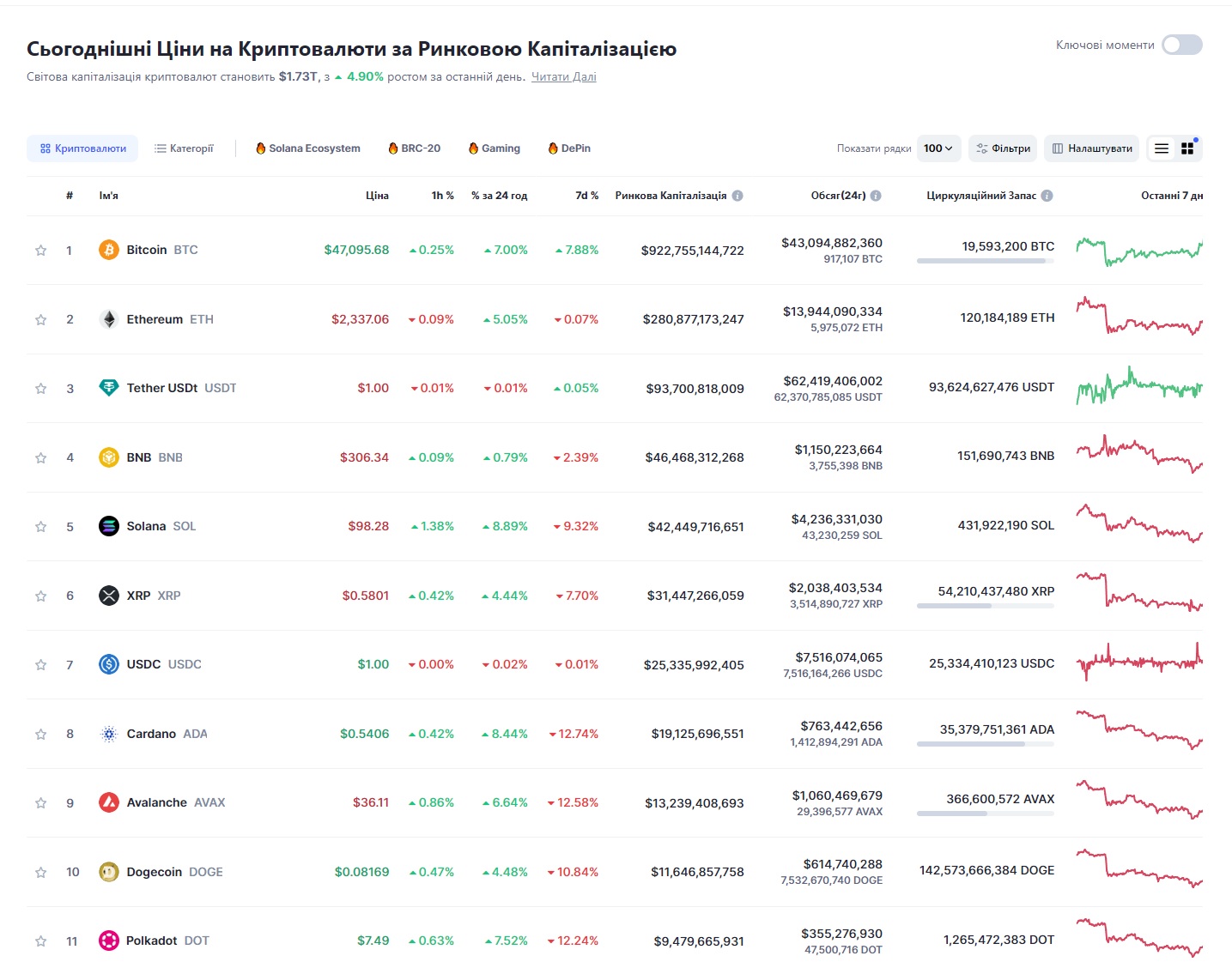The height and width of the screenshot is (974, 1232).
Task: Click the fire icon beside DePin
Action: [553, 148]
